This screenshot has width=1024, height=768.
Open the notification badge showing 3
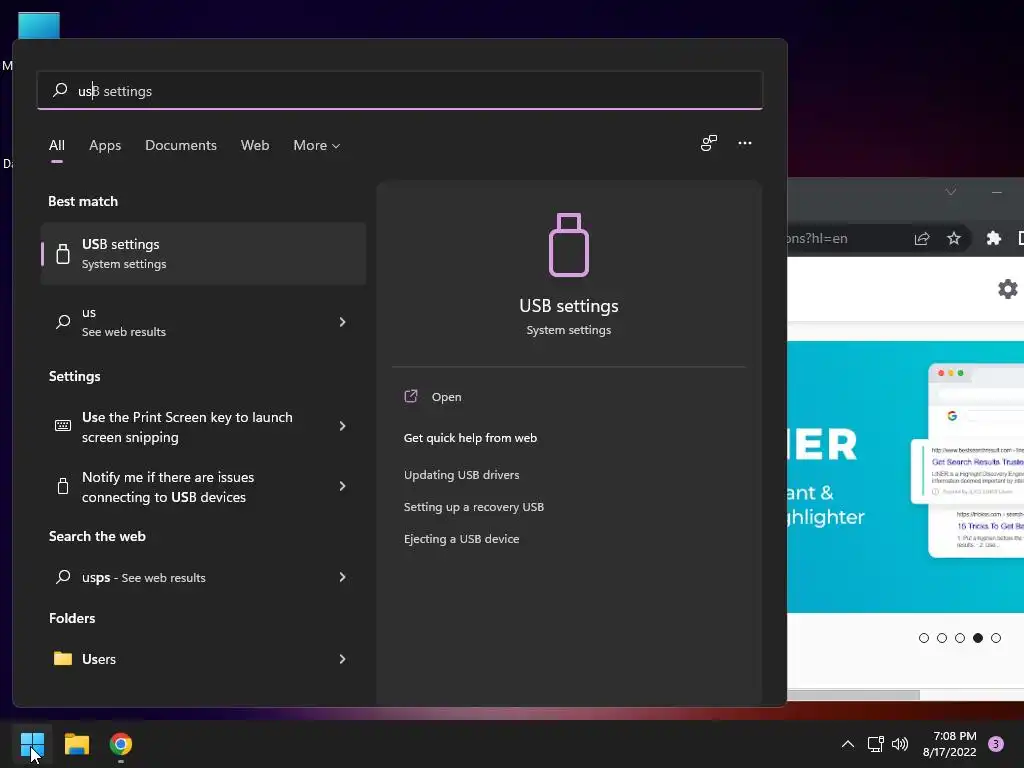pyautogui.click(x=996, y=744)
